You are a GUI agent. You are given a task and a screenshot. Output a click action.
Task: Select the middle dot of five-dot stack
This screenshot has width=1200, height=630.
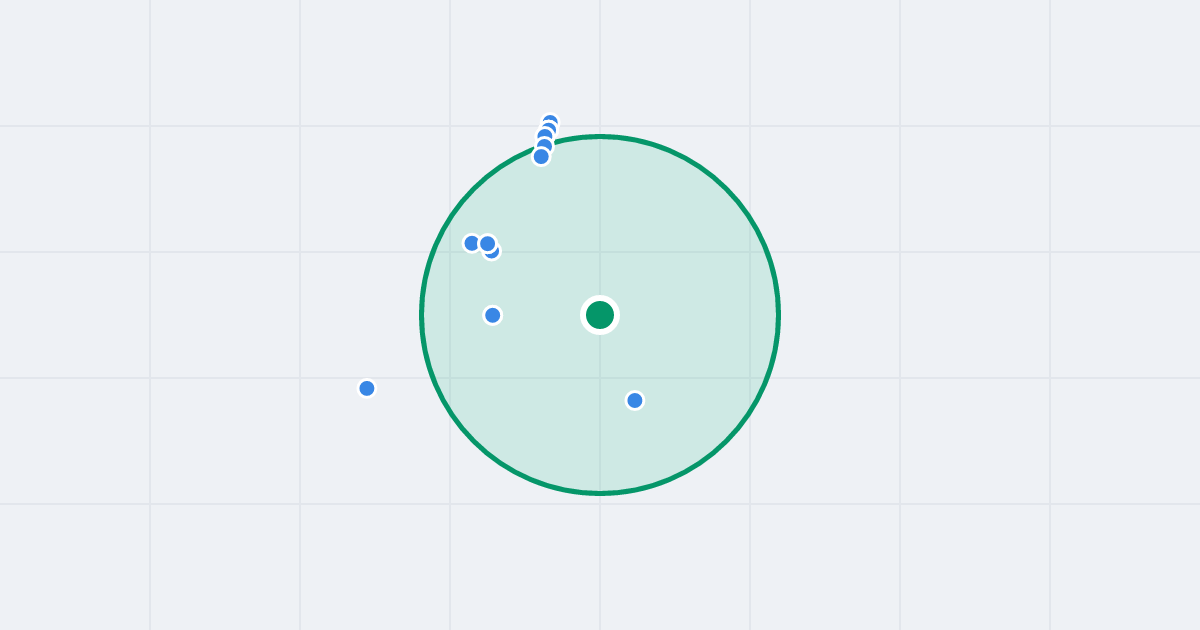coord(545,134)
